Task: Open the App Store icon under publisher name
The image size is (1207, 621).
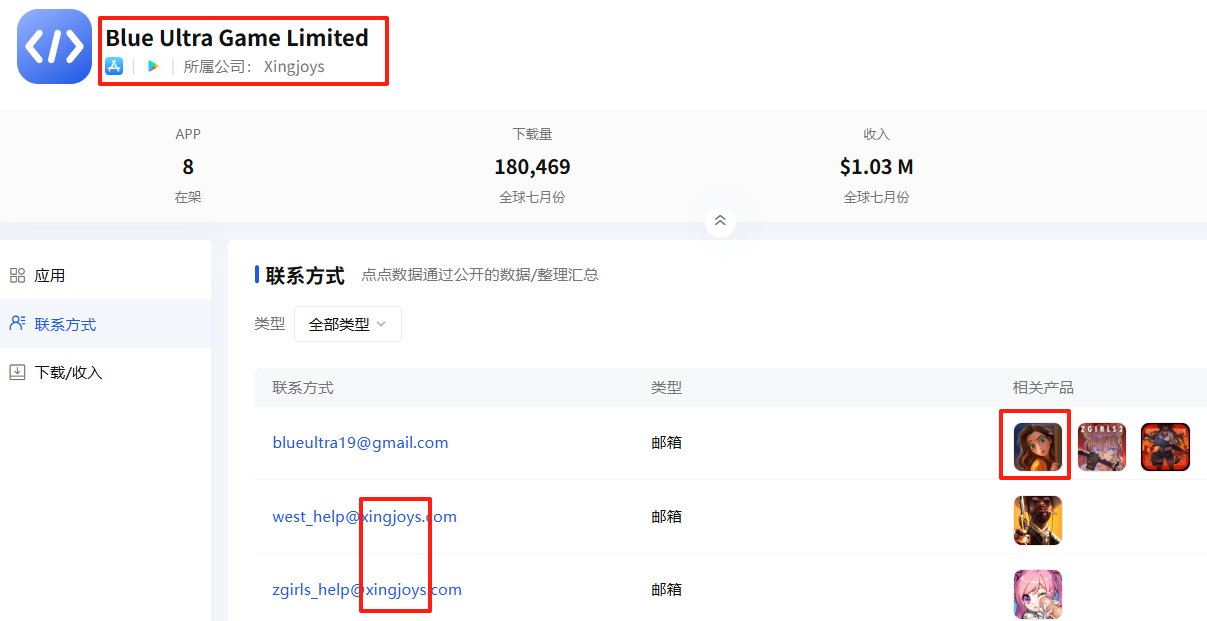Action: [114, 66]
